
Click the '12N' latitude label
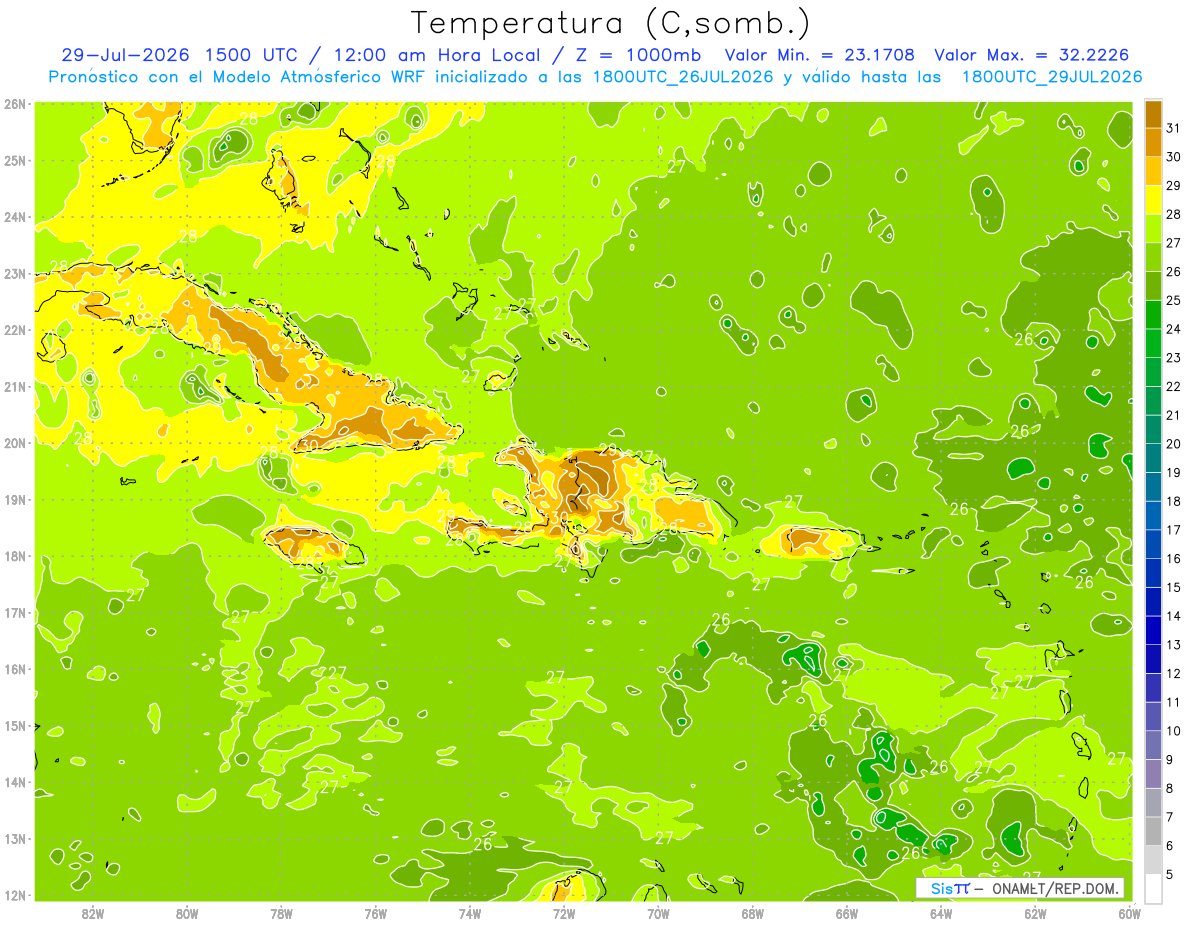tap(14, 895)
